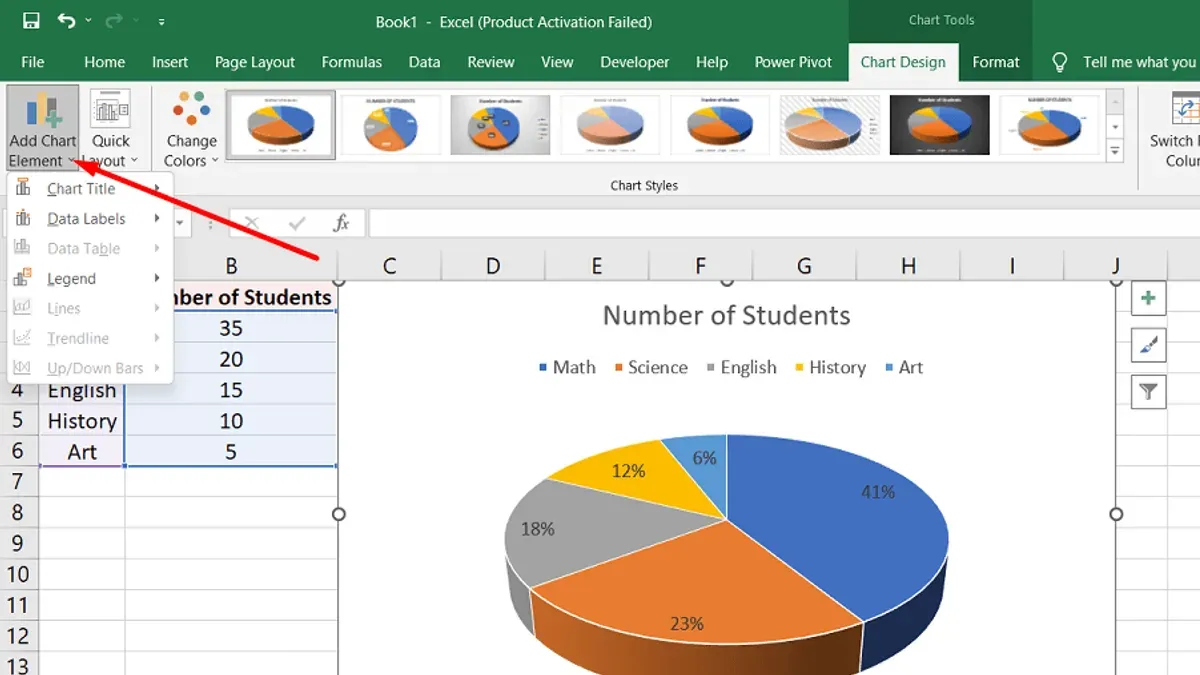Select the History cell in row 5
The height and width of the screenshot is (675, 1200).
click(82, 421)
